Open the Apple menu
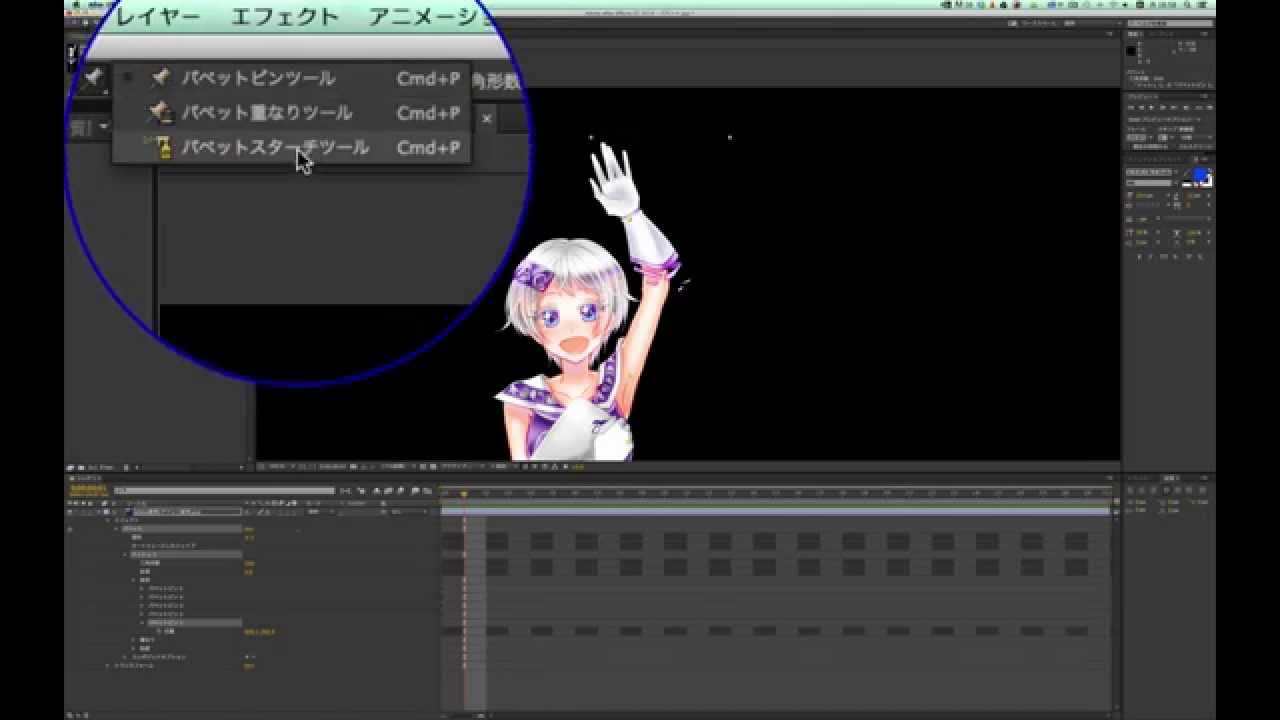Image resolution: width=1280 pixels, height=720 pixels. [77, 4]
